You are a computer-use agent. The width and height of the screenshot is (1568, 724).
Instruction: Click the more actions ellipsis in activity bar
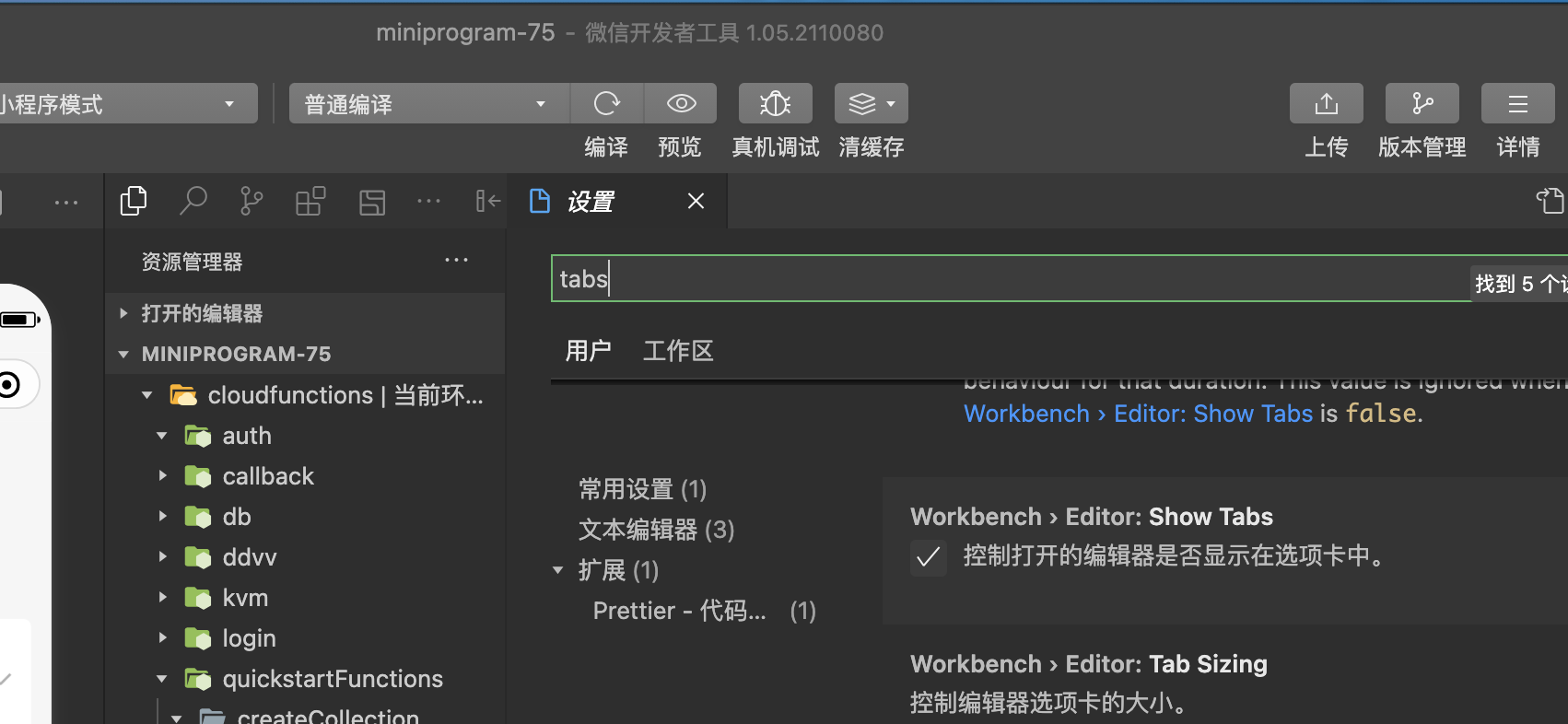(x=428, y=201)
